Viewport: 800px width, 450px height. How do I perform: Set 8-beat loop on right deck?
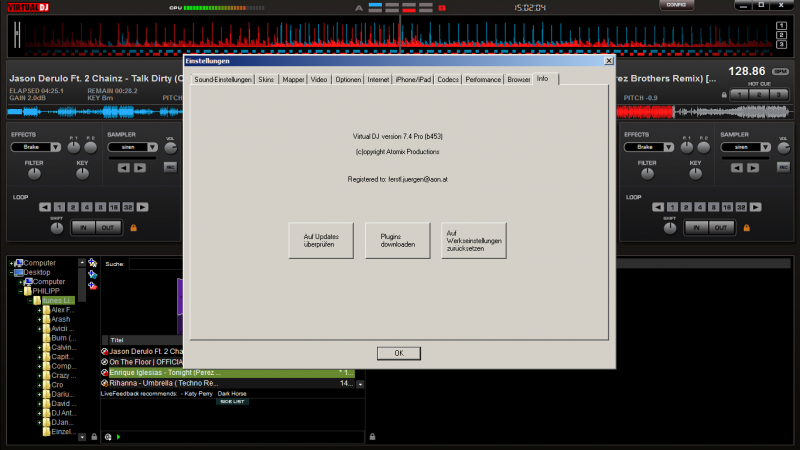(713, 207)
